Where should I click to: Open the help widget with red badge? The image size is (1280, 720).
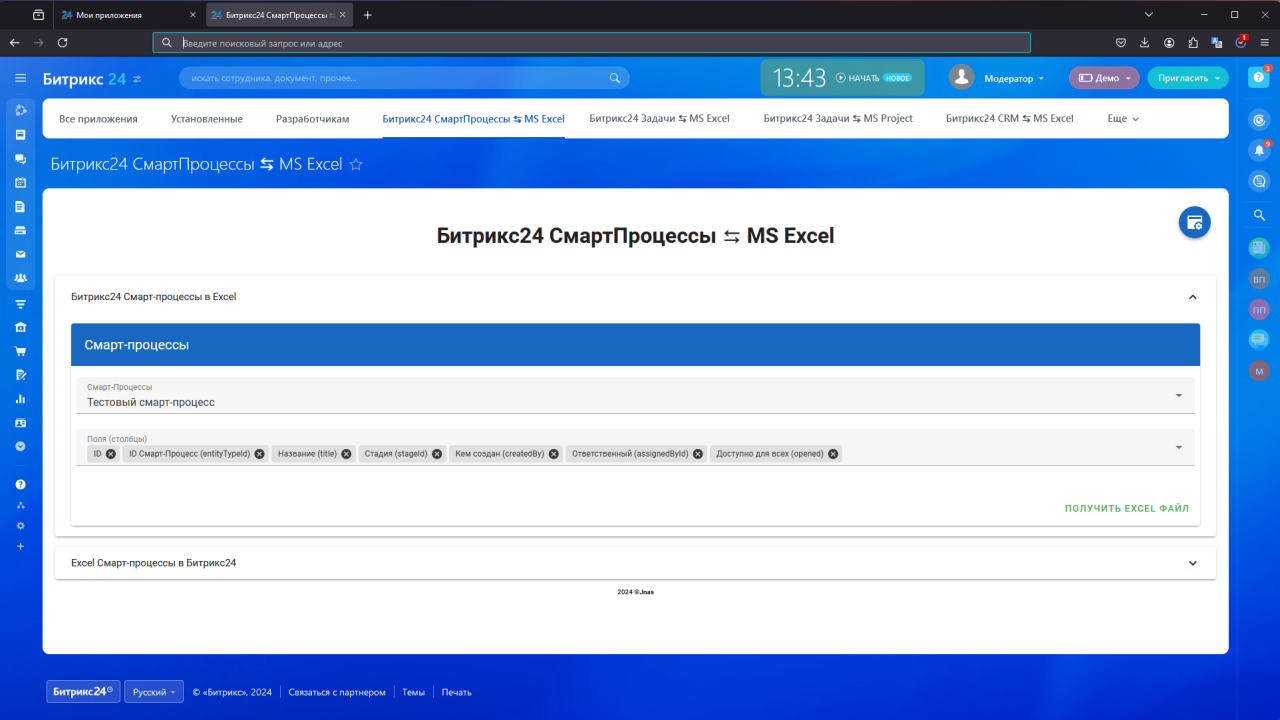coord(1259,78)
